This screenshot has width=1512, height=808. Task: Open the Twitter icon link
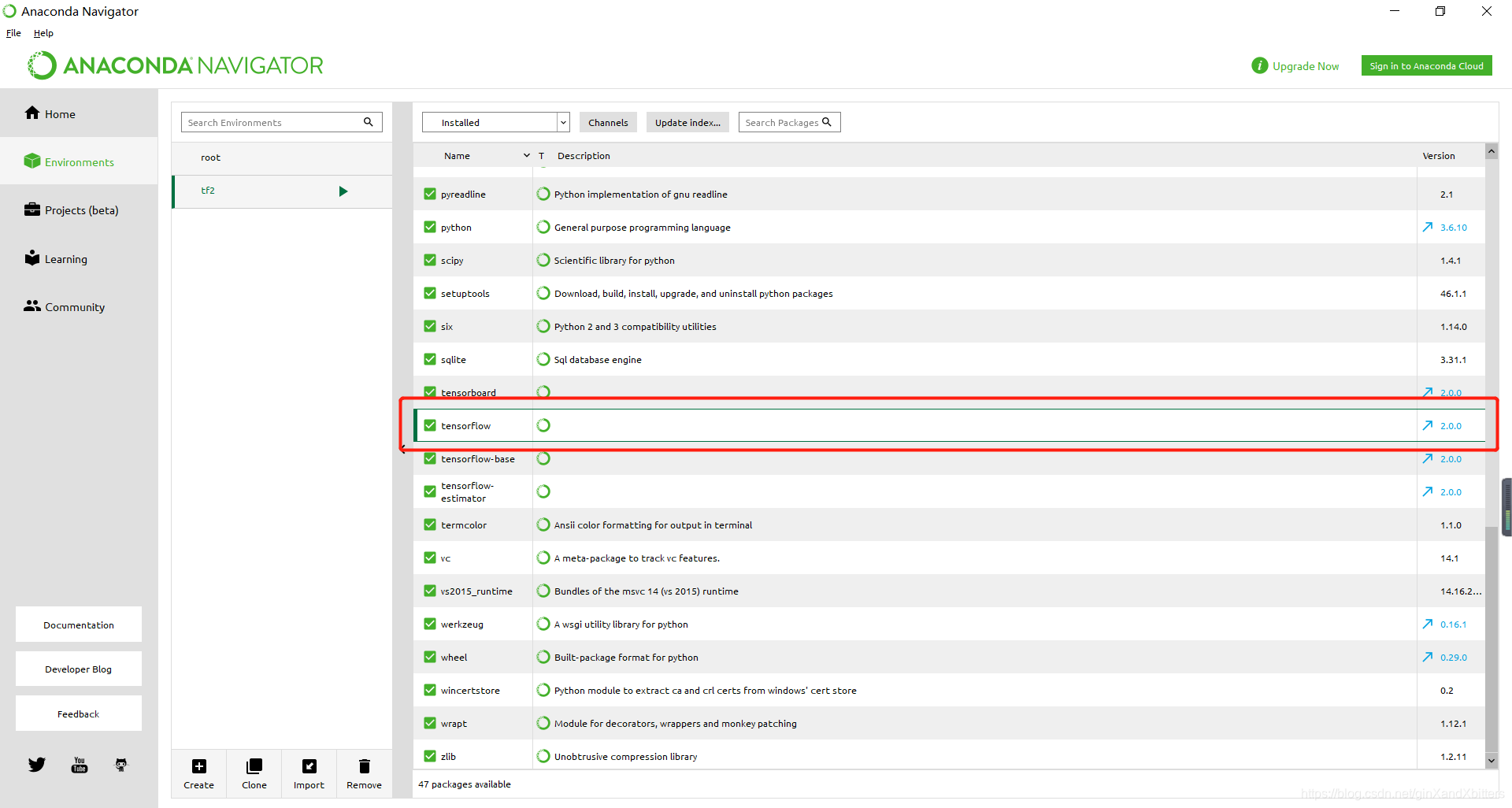[37, 765]
